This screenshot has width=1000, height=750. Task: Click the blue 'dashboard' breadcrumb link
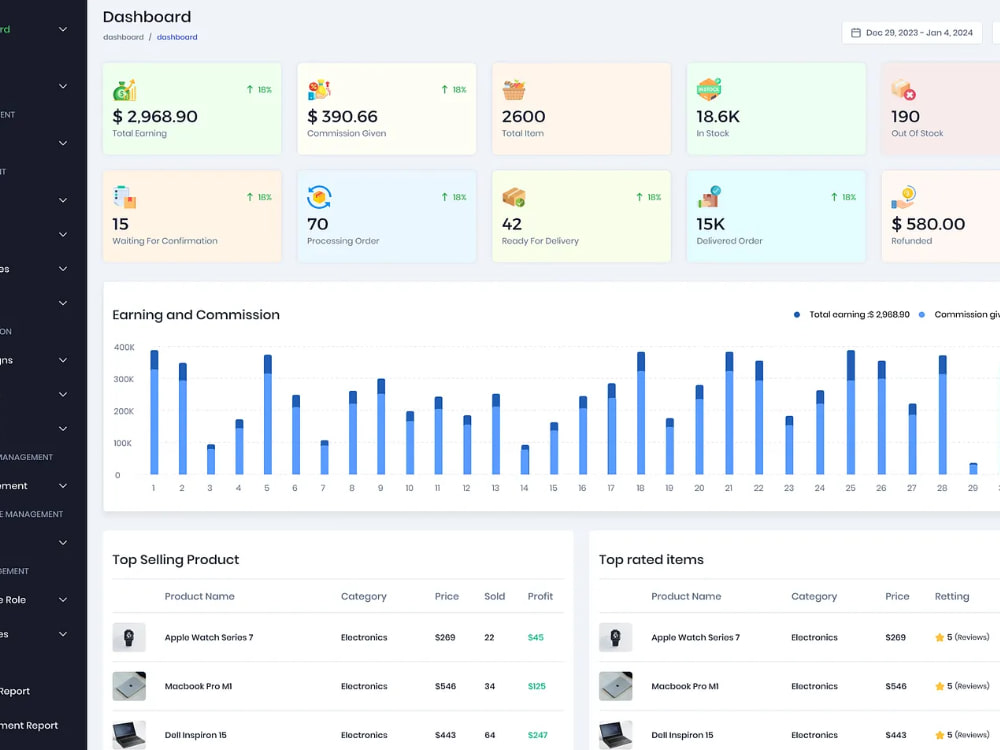click(177, 37)
